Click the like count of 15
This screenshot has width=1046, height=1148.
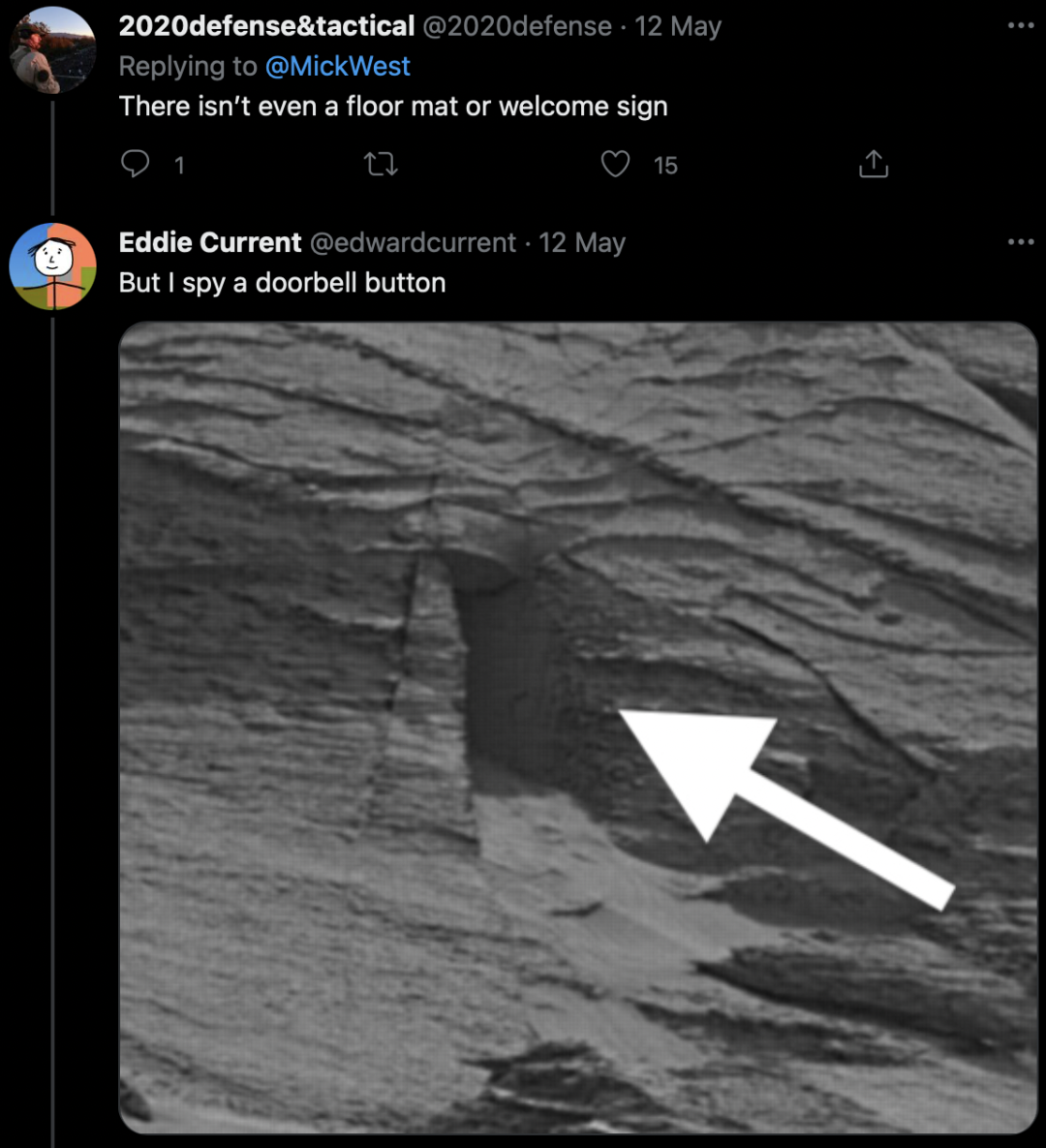pyautogui.click(x=665, y=166)
